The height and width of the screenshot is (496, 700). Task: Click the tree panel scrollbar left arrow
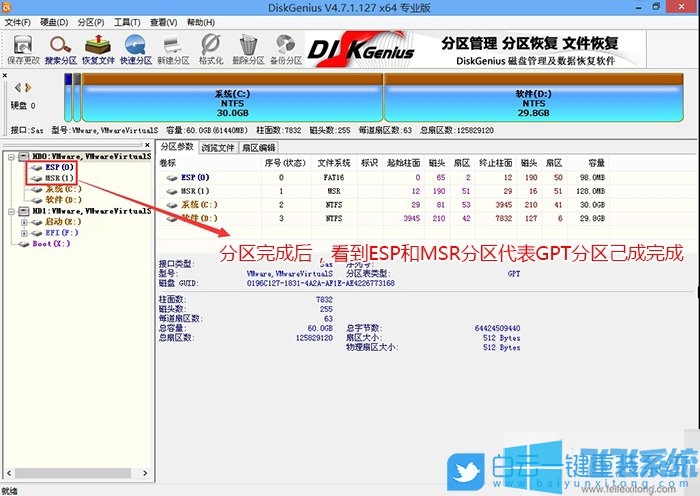[8, 473]
